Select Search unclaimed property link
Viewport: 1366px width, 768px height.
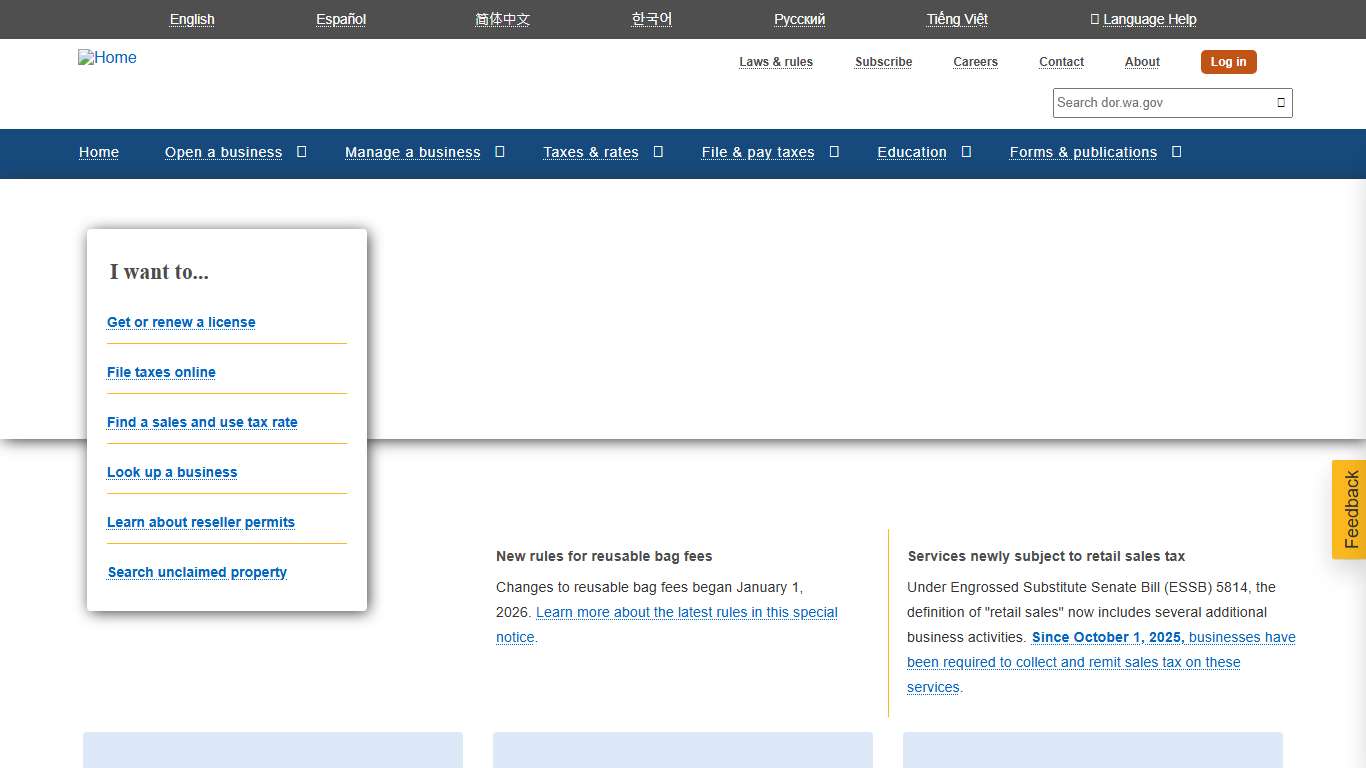(x=197, y=572)
